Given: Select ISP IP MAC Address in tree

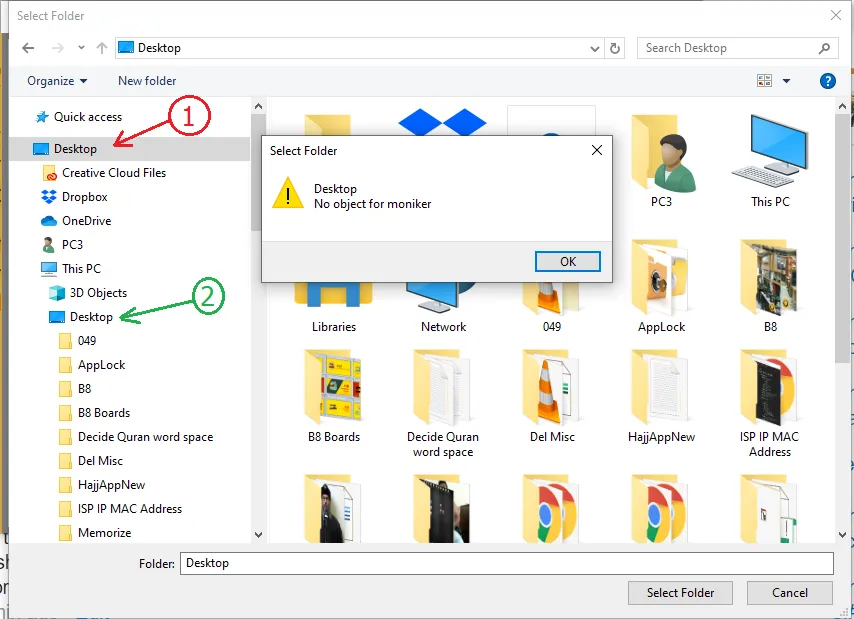Looking at the screenshot, I should point(120,508).
